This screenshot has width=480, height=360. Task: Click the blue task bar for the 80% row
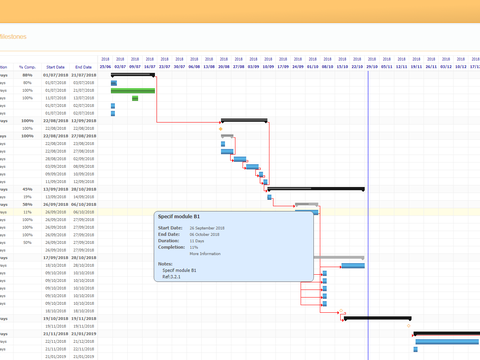click(114, 83)
